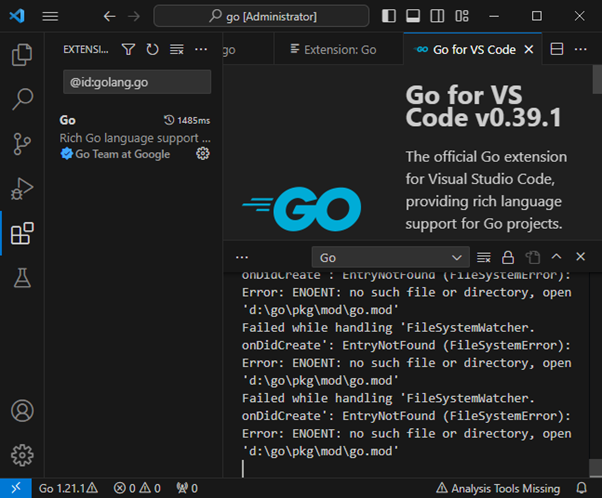Screen dimensions: 602x498
Task: Clear the output panel
Action: click(484, 257)
